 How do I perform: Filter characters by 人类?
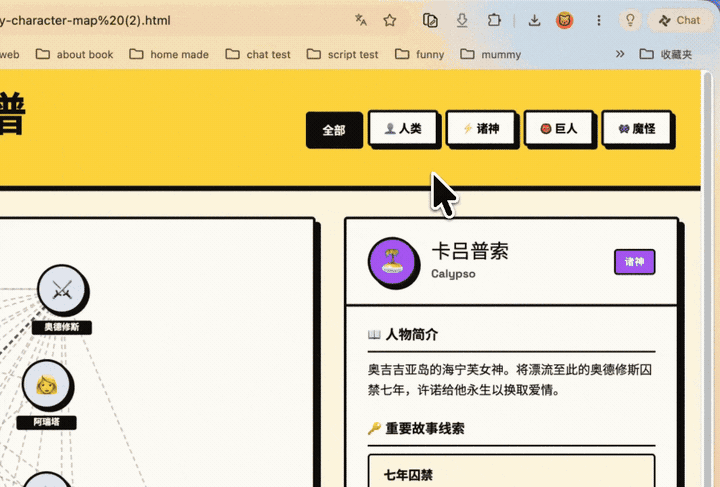403,129
